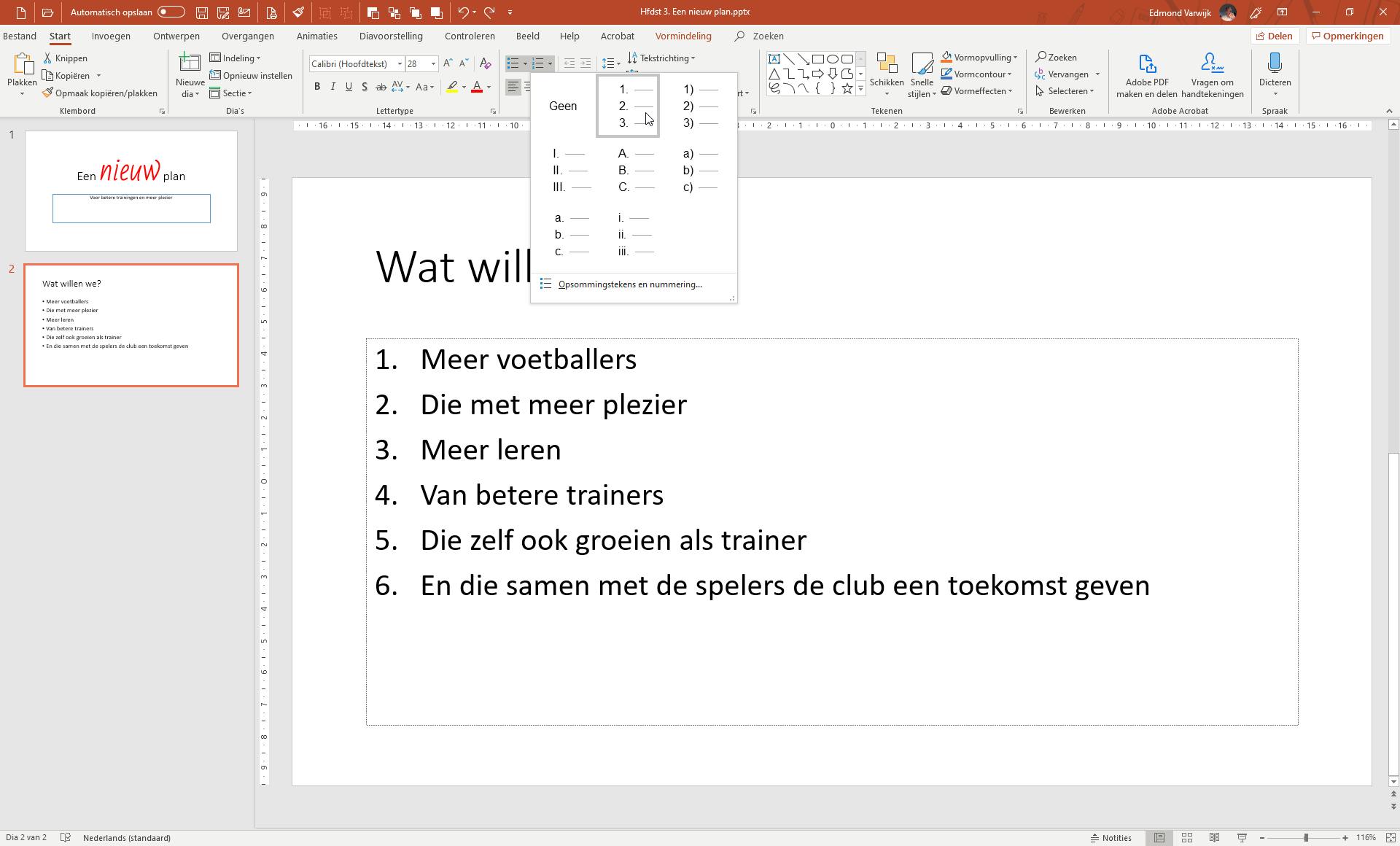Select slide 1 thumbnail
The image size is (1400, 846).
click(x=131, y=191)
